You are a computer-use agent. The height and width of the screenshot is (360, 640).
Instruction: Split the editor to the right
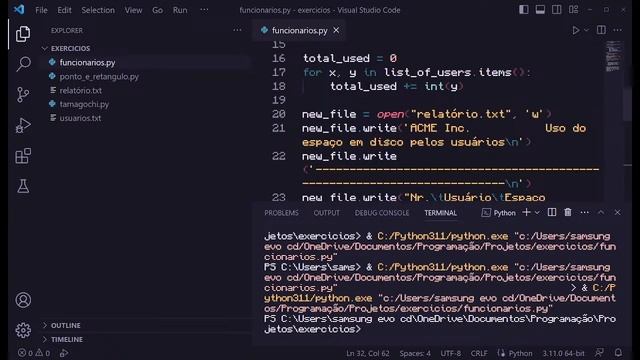601,30
